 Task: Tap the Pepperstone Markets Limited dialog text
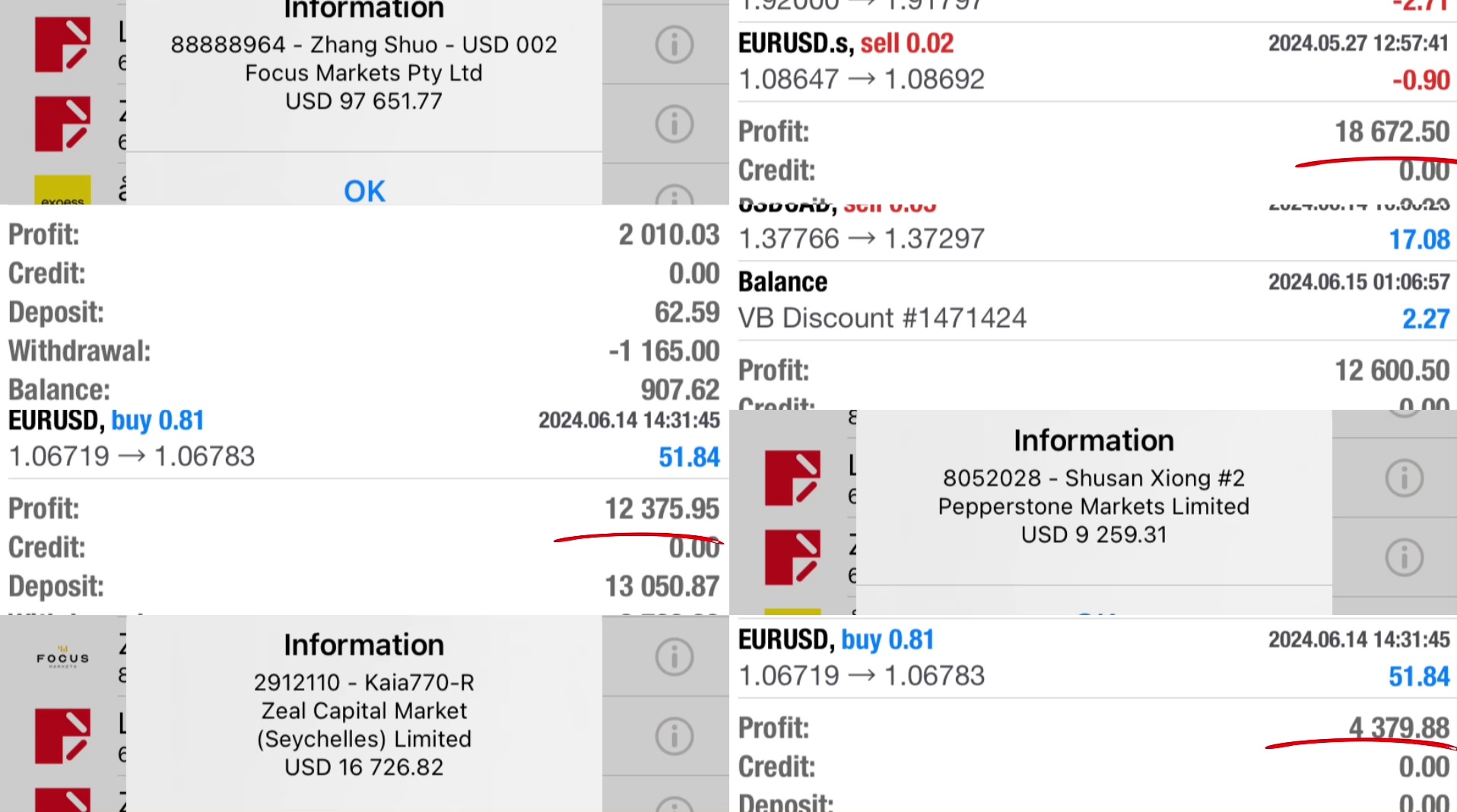pos(1094,506)
